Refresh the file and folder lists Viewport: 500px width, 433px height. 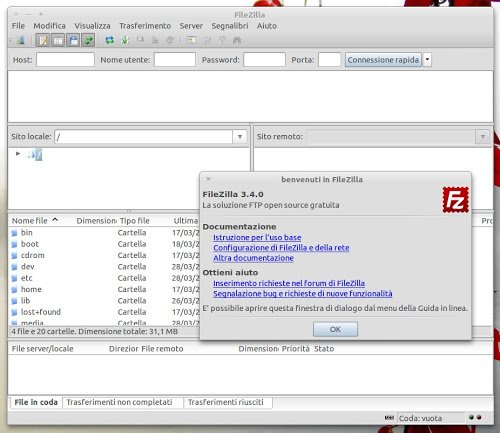pos(109,41)
